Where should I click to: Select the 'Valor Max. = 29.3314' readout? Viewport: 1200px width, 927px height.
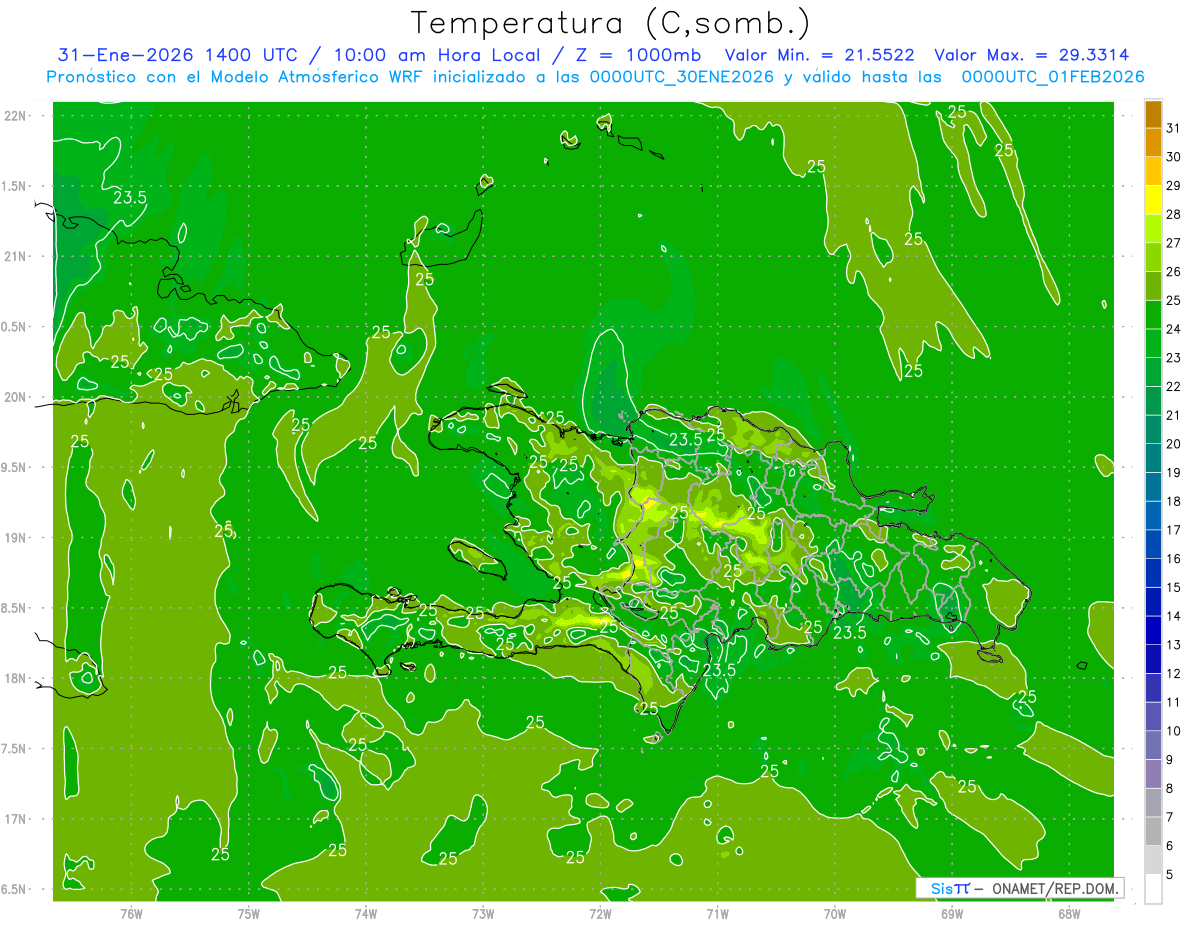click(x=1032, y=55)
